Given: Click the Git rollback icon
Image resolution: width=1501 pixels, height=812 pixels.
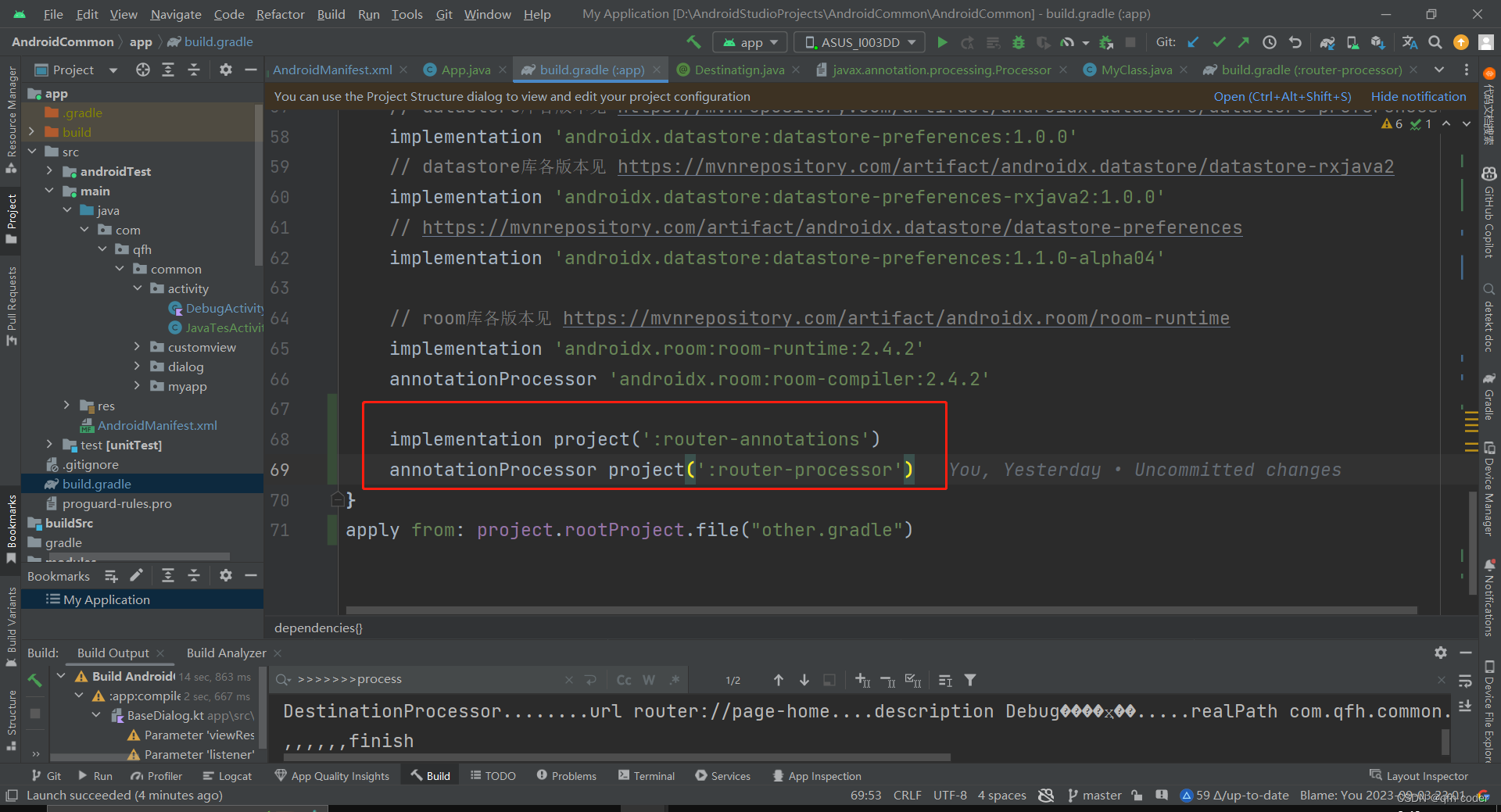Looking at the screenshot, I should 1295,42.
